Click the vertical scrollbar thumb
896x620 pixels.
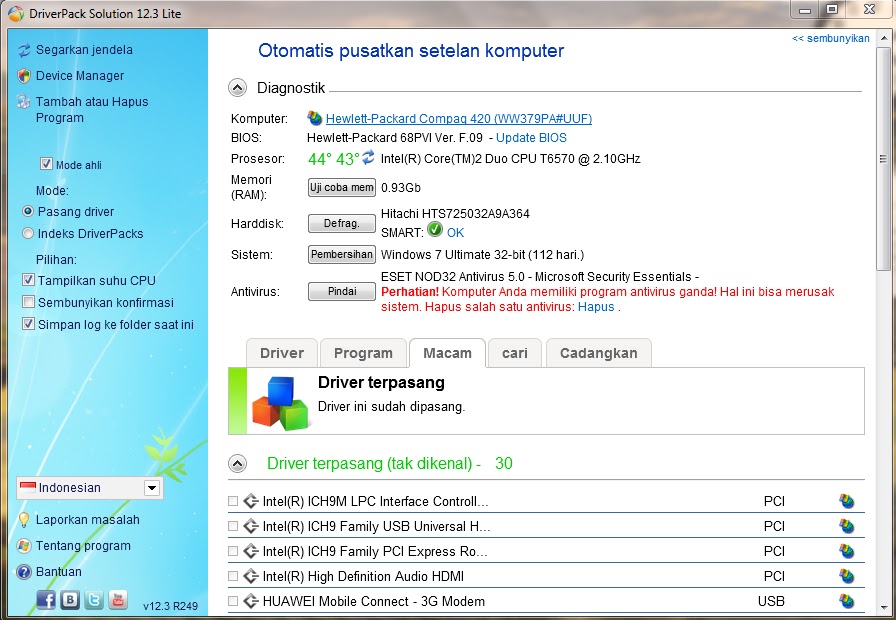click(883, 159)
